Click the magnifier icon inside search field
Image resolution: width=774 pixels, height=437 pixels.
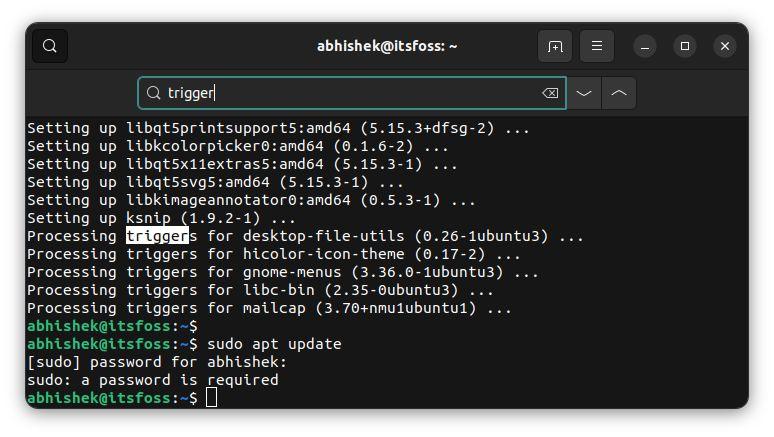coord(154,93)
